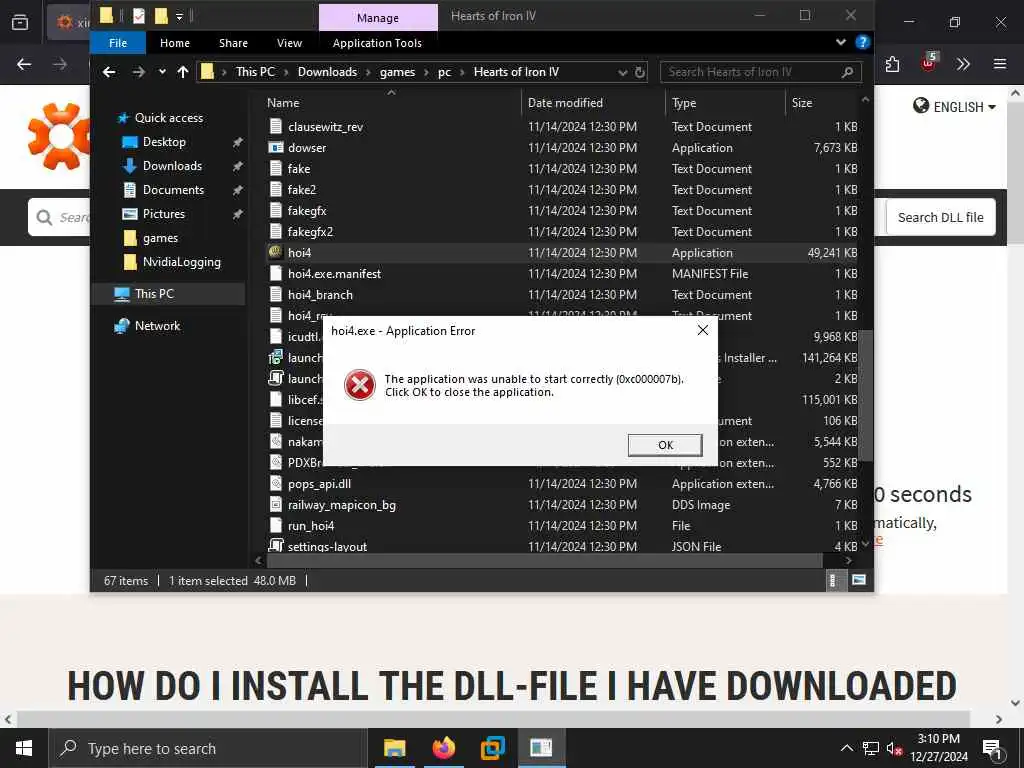Open the ENGLISH language dropdown in browser
Image resolution: width=1024 pixels, height=768 pixels.
[x=954, y=106]
